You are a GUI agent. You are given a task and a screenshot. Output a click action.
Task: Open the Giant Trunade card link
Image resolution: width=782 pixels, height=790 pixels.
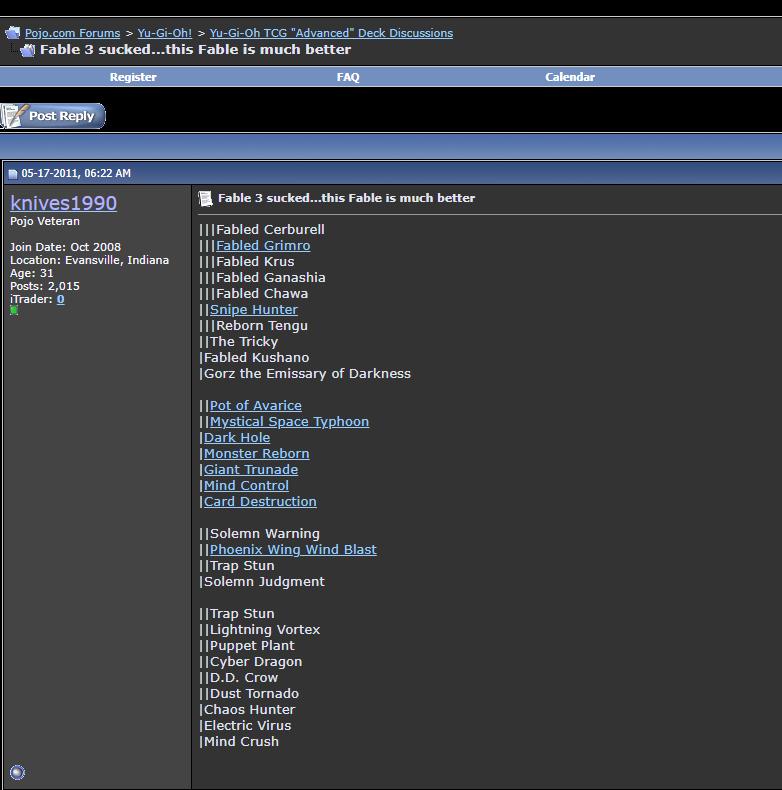click(250, 470)
